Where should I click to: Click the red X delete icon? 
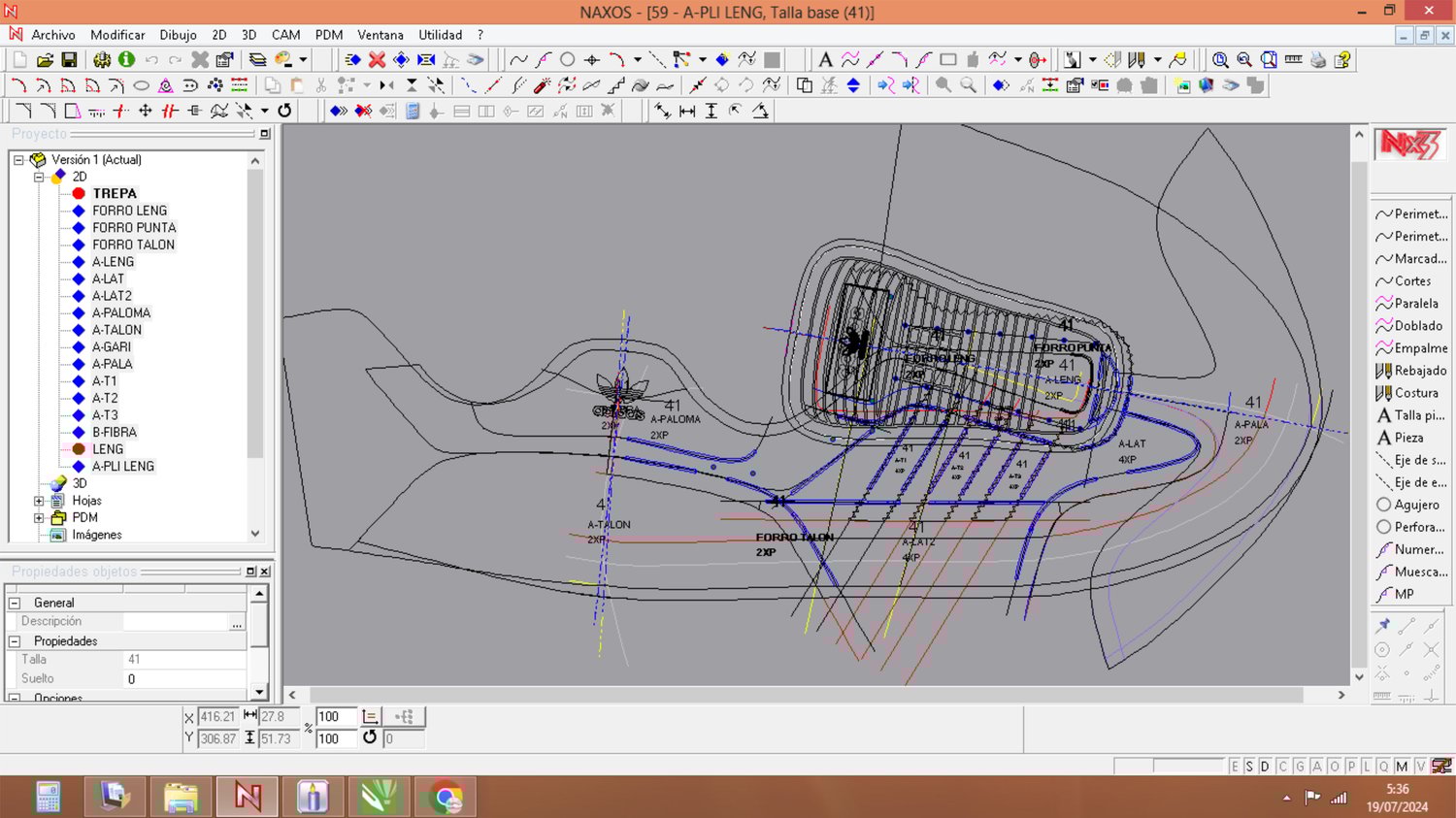(x=377, y=60)
